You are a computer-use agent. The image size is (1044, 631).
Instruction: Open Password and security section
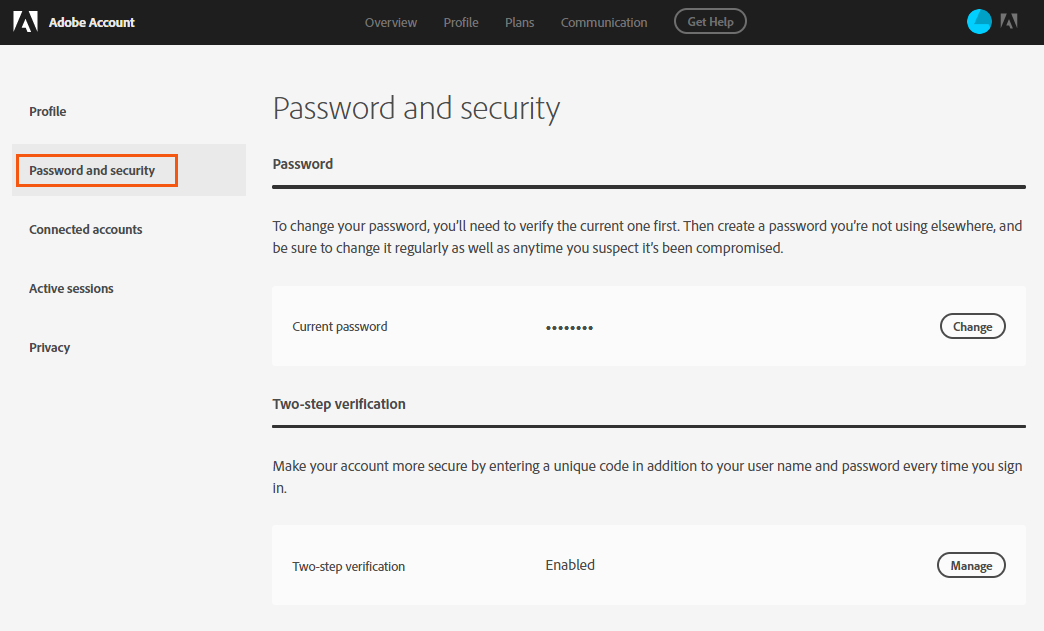tap(93, 170)
